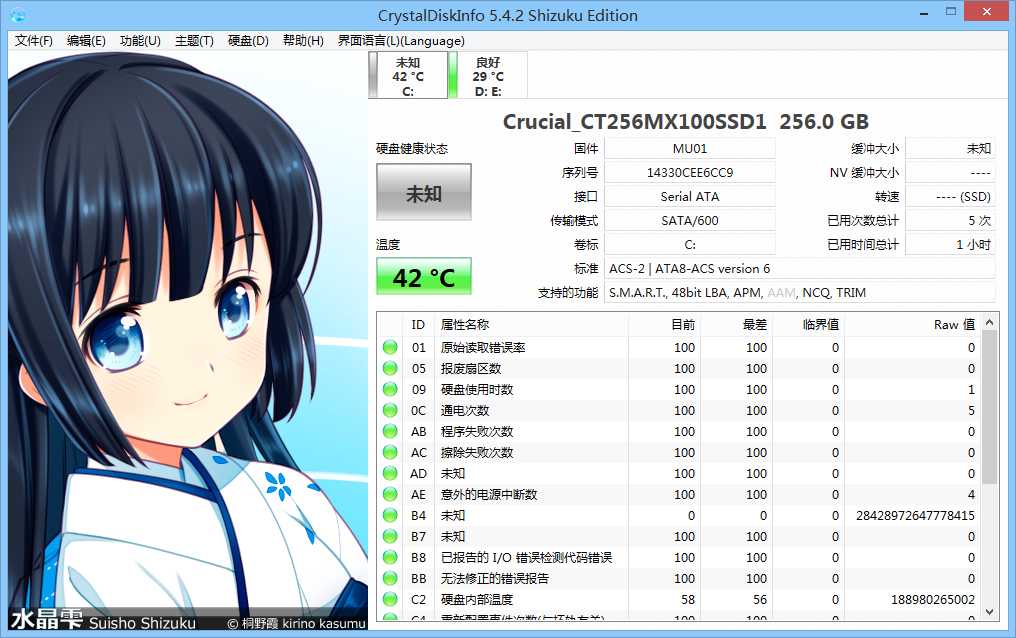1016x638 pixels.
Task: Click the firmware field MU01
Action: [689, 148]
